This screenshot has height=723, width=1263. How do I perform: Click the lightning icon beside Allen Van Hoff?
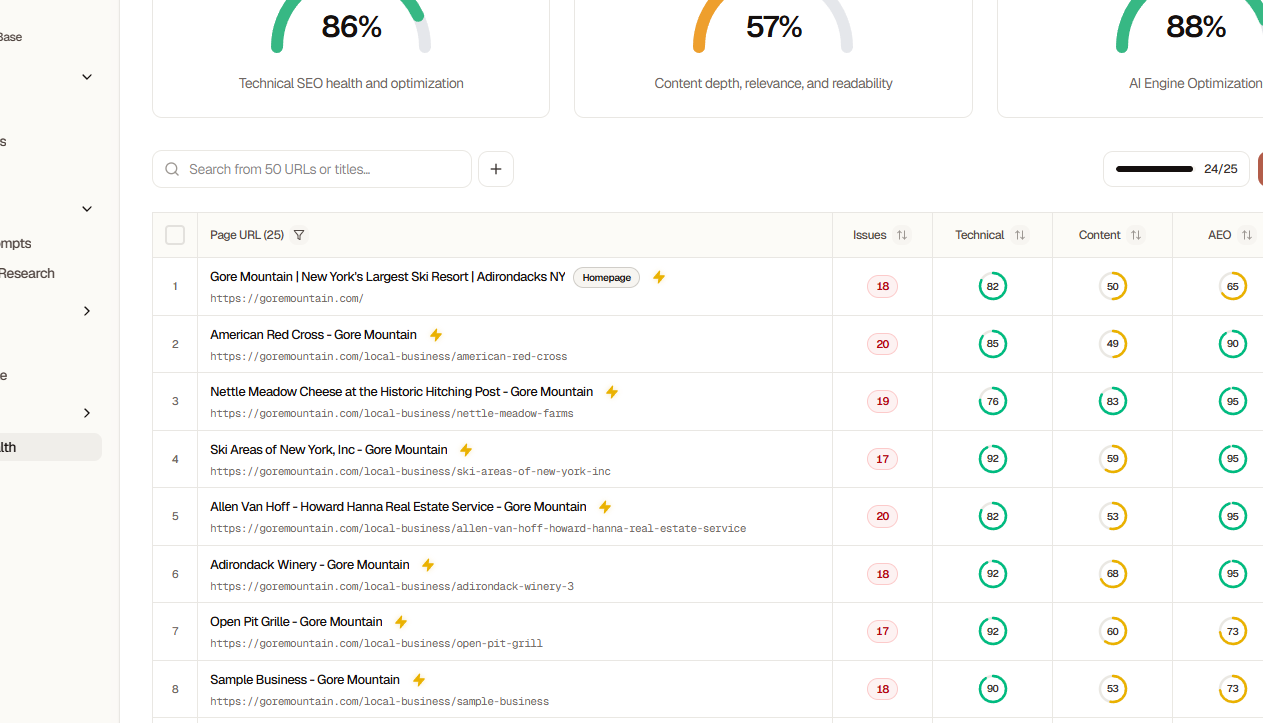tap(605, 507)
